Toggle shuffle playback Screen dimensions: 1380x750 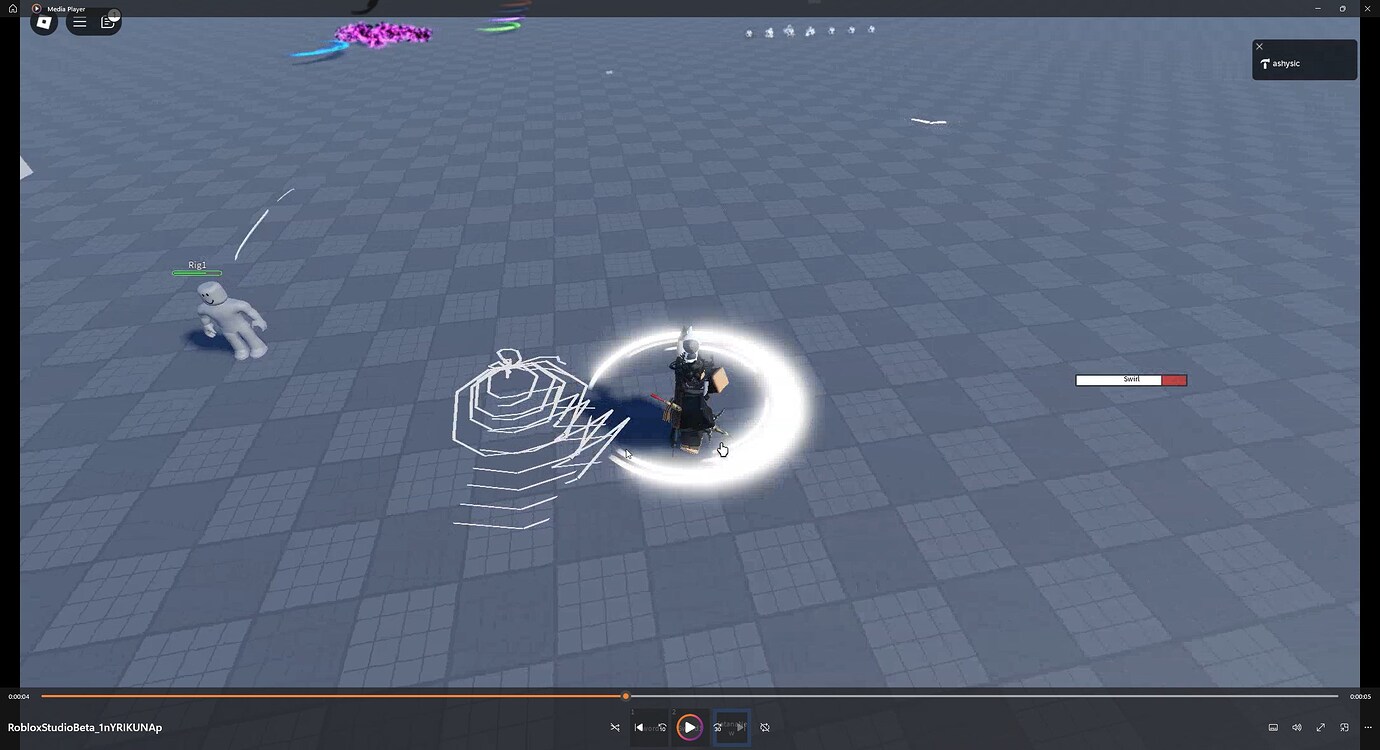coord(615,727)
